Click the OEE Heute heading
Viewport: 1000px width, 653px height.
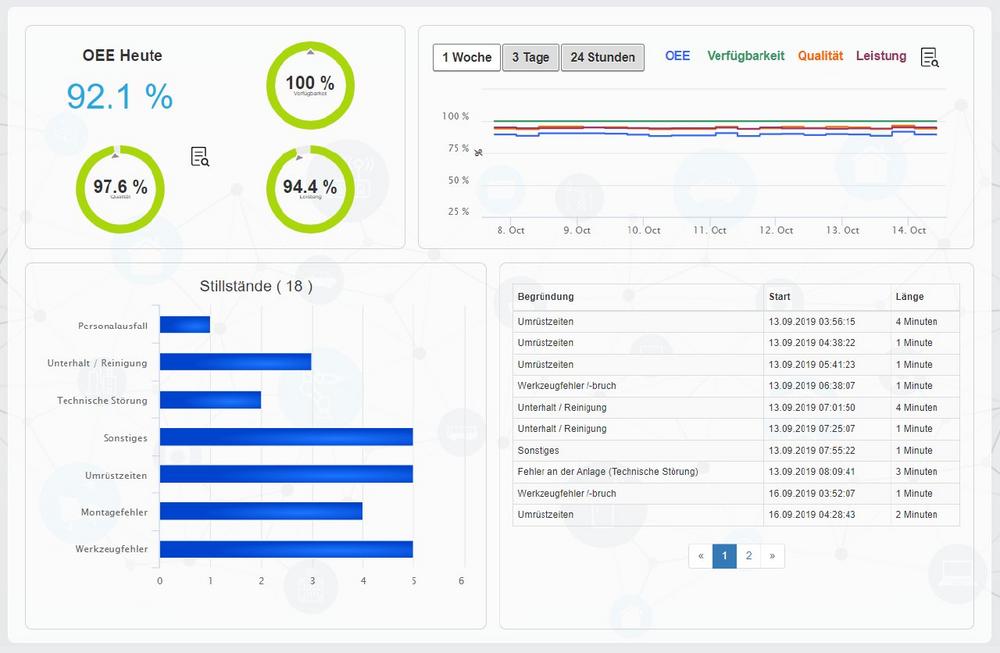point(122,55)
